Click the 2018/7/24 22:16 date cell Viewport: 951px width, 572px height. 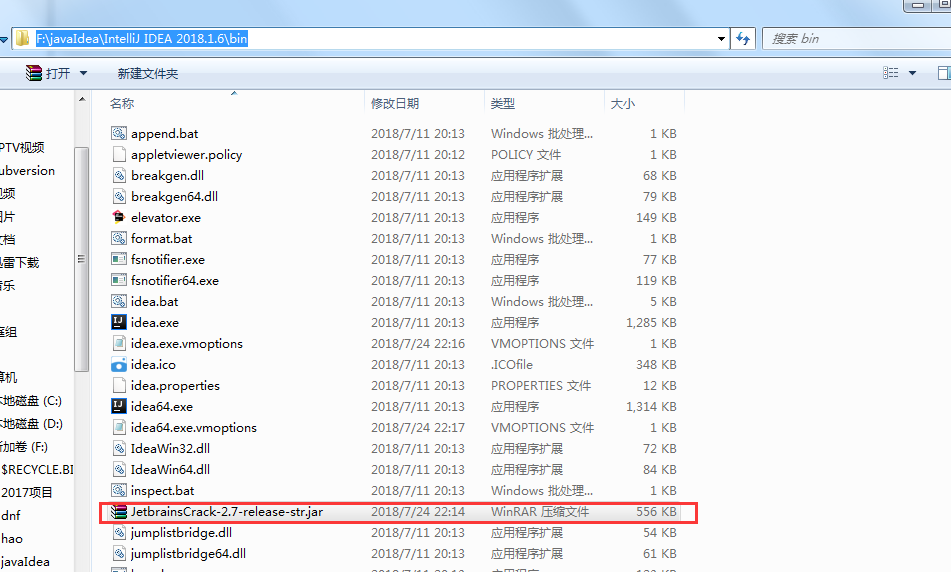tap(418, 344)
